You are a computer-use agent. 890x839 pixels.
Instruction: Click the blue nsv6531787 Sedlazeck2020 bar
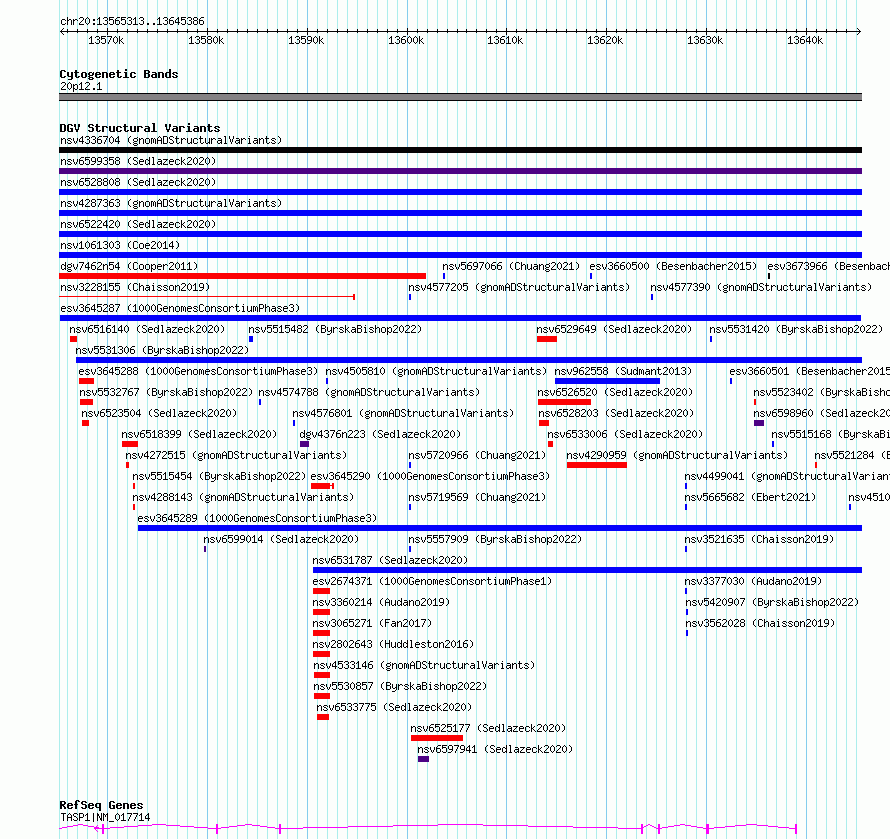(x=587, y=570)
